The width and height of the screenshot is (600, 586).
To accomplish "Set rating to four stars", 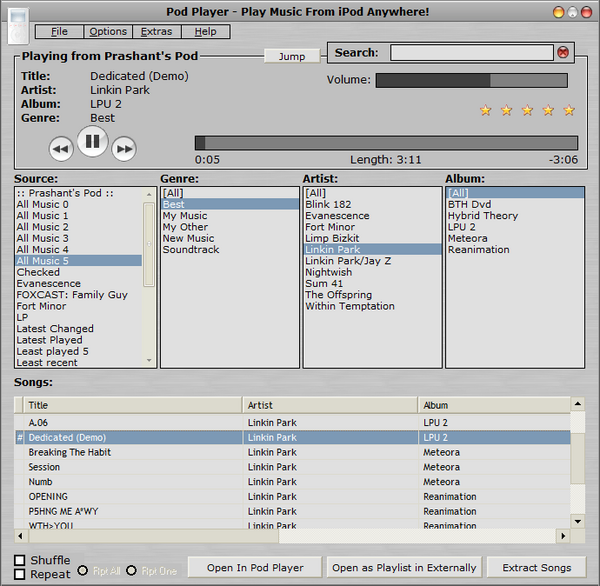I will pyautogui.click(x=548, y=110).
